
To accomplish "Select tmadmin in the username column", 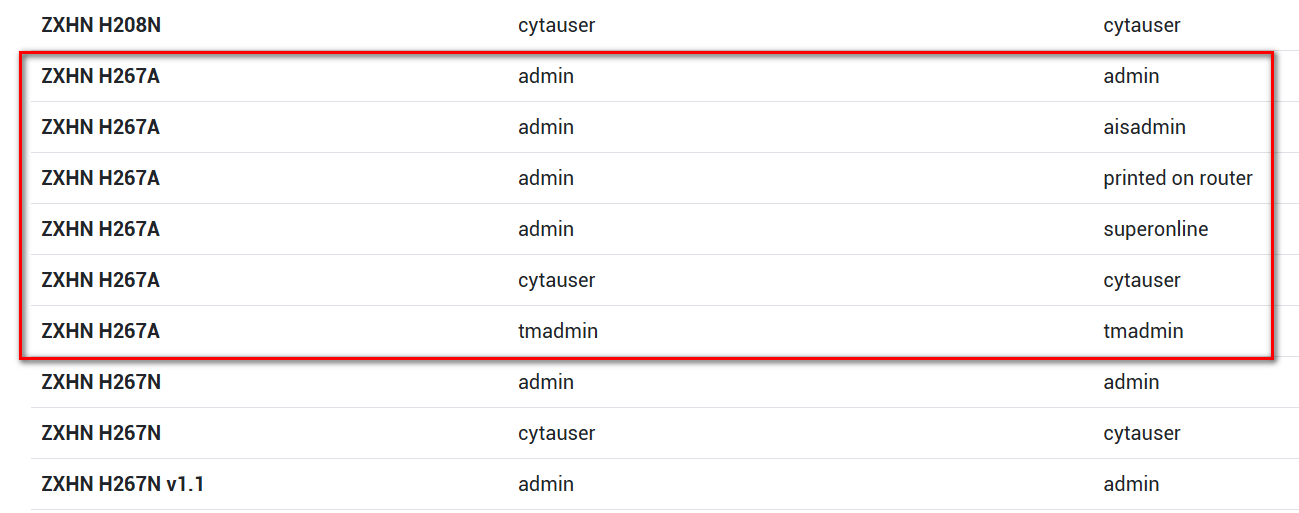I will (x=558, y=331).
